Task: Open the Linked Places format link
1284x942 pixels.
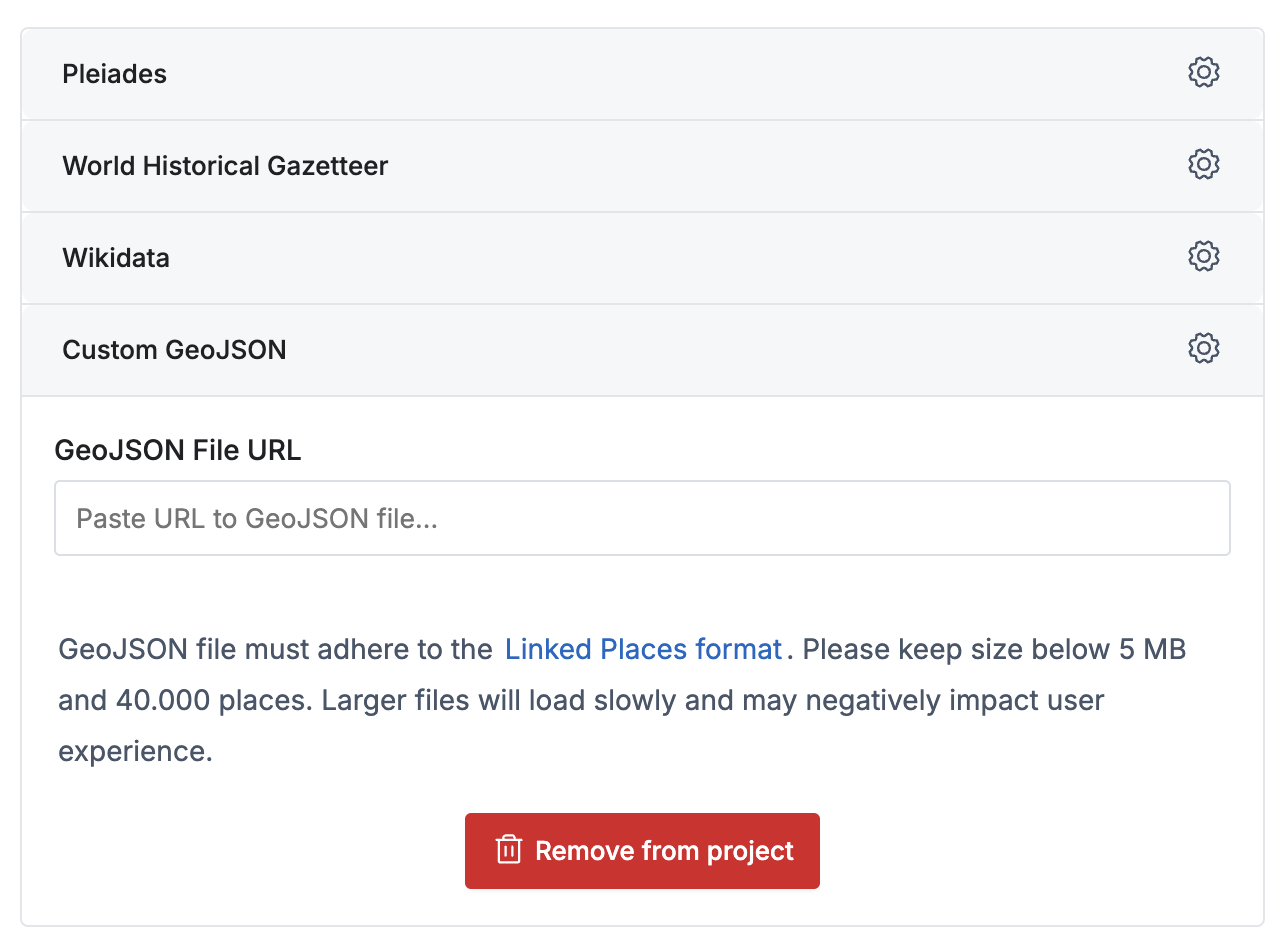Action: 643,650
